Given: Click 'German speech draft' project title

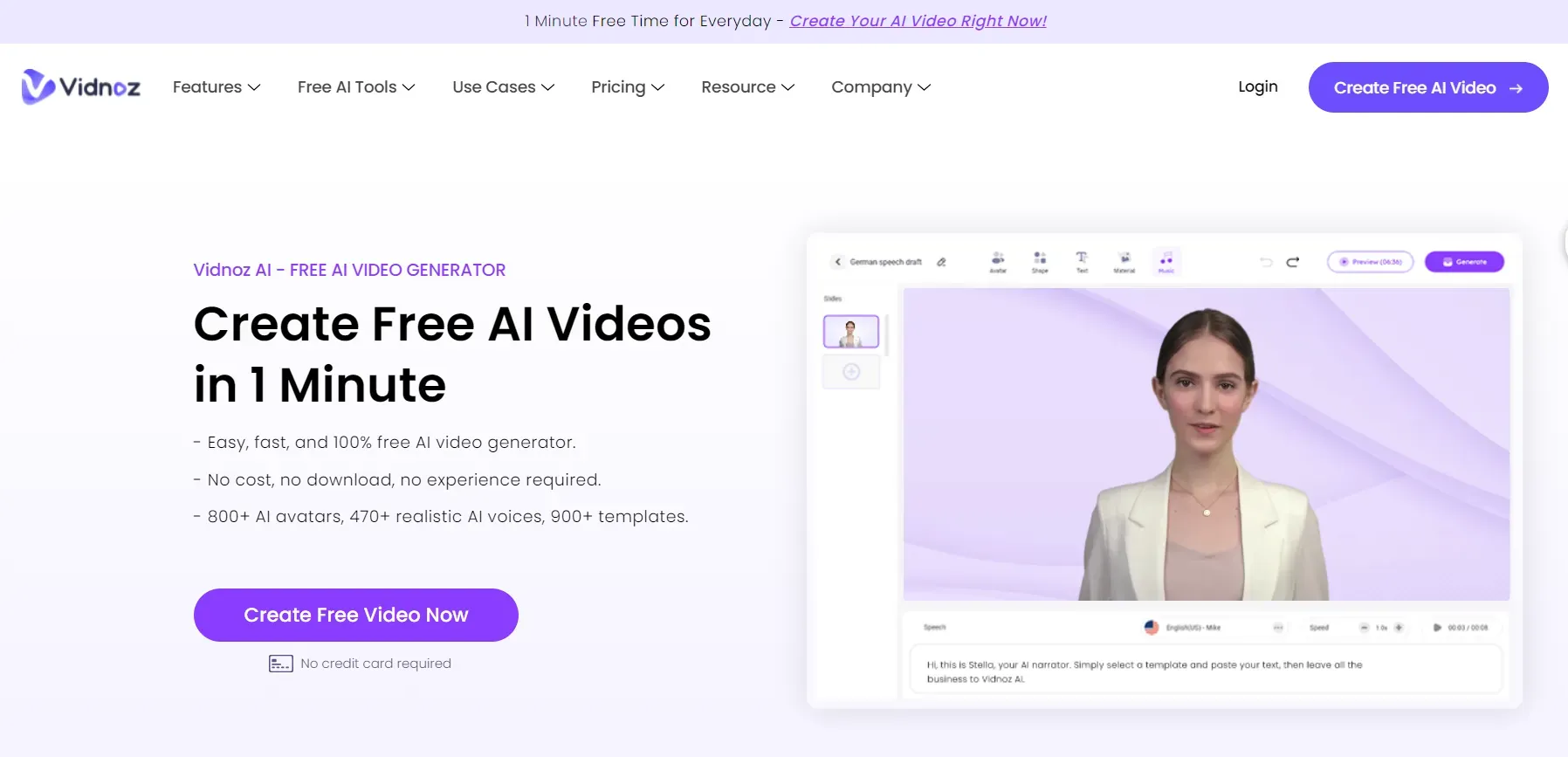Looking at the screenshot, I should coord(886,262).
